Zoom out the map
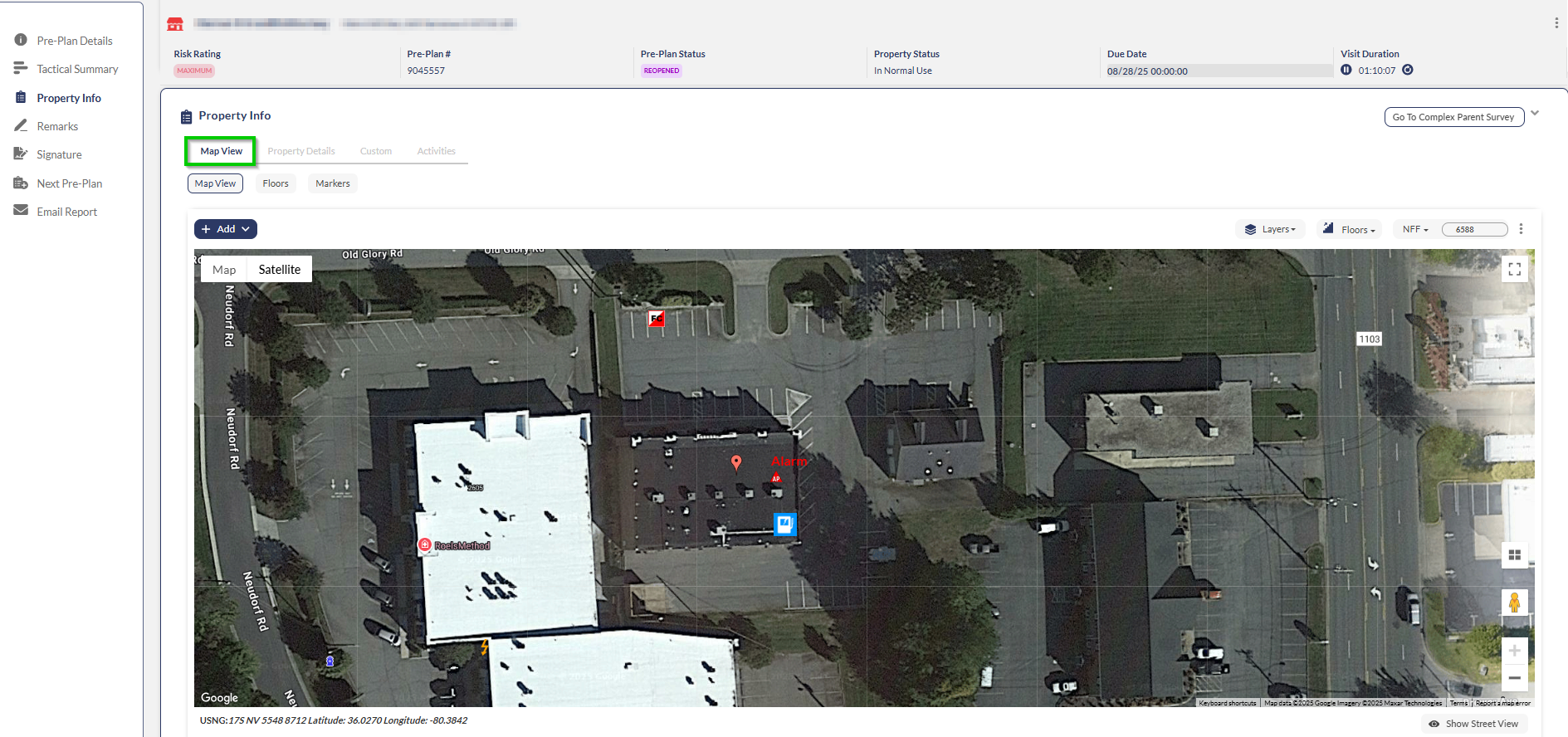 pos(1514,678)
